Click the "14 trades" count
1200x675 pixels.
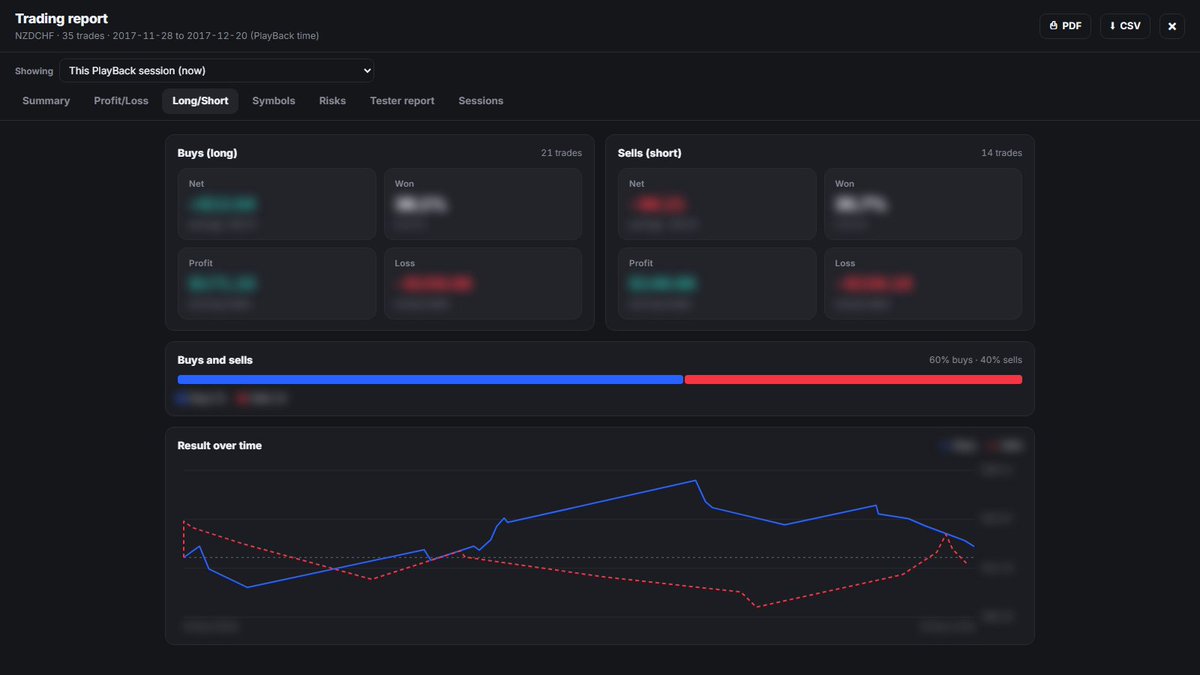coord(1001,153)
